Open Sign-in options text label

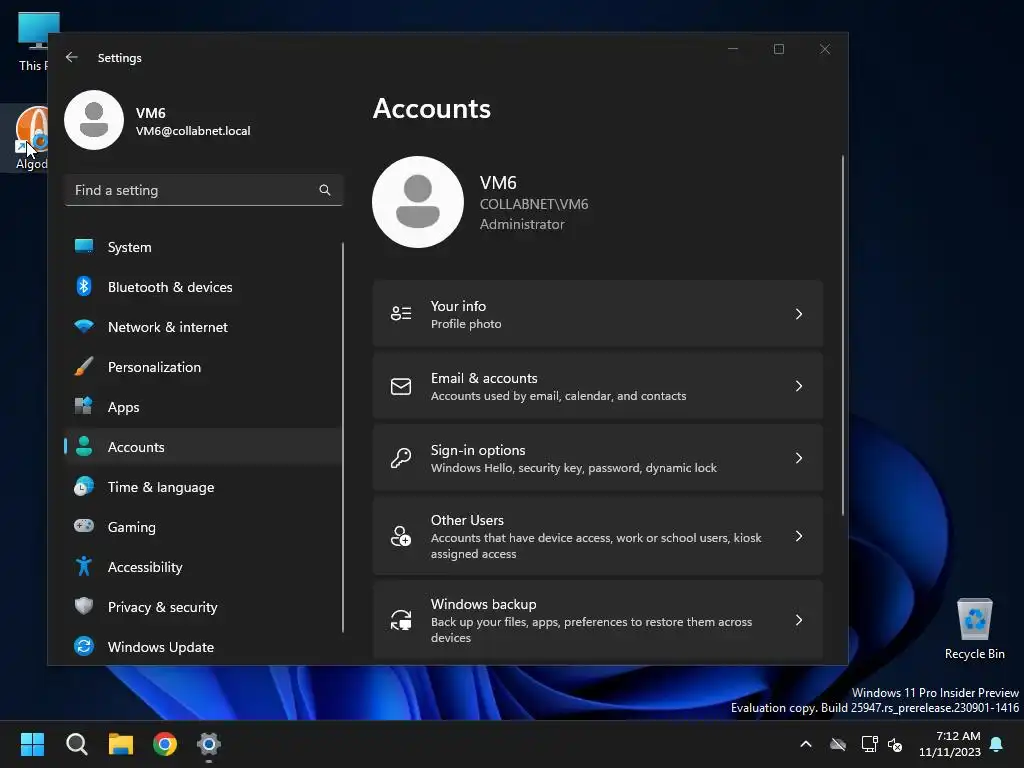click(478, 450)
